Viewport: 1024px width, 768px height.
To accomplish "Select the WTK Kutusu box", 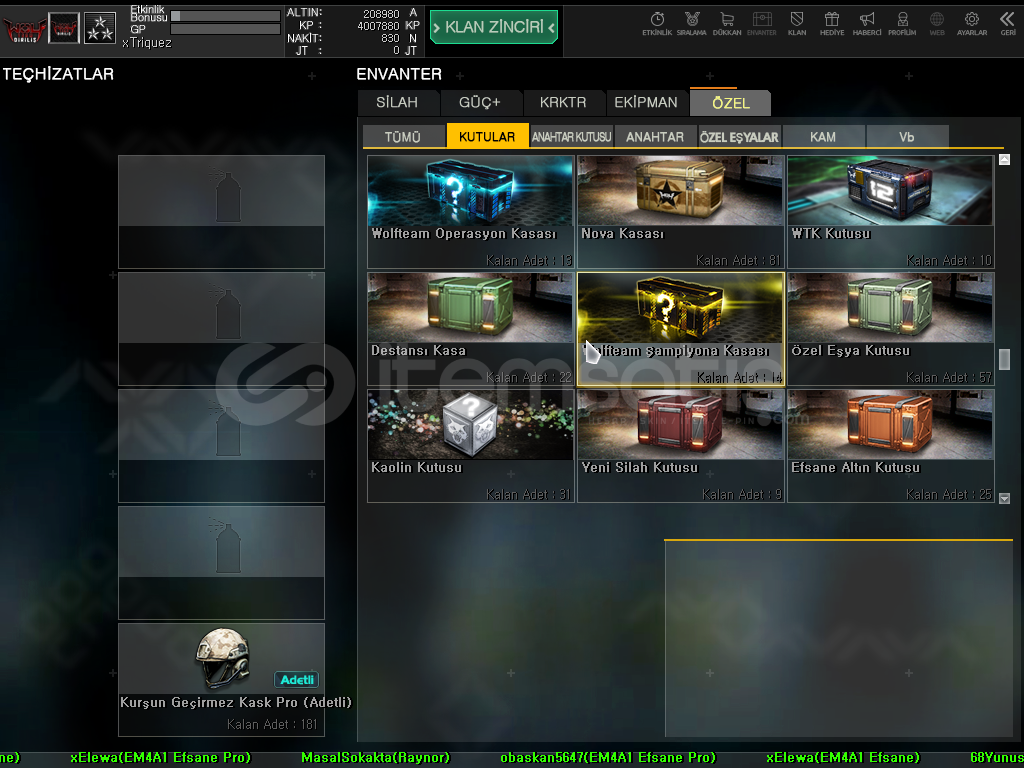I will pyautogui.click(x=891, y=212).
